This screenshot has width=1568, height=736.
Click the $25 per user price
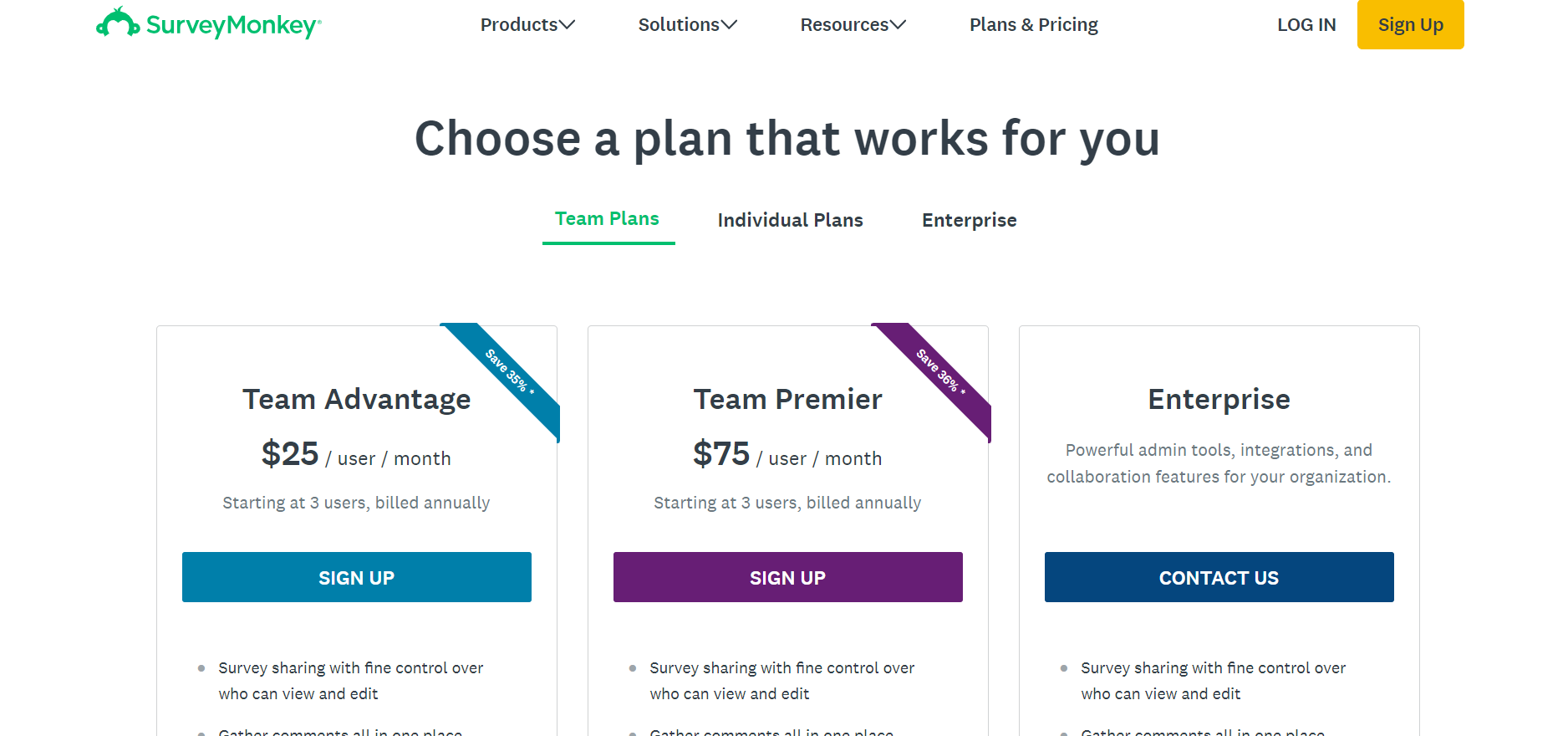pyautogui.click(x=290, y=454)
